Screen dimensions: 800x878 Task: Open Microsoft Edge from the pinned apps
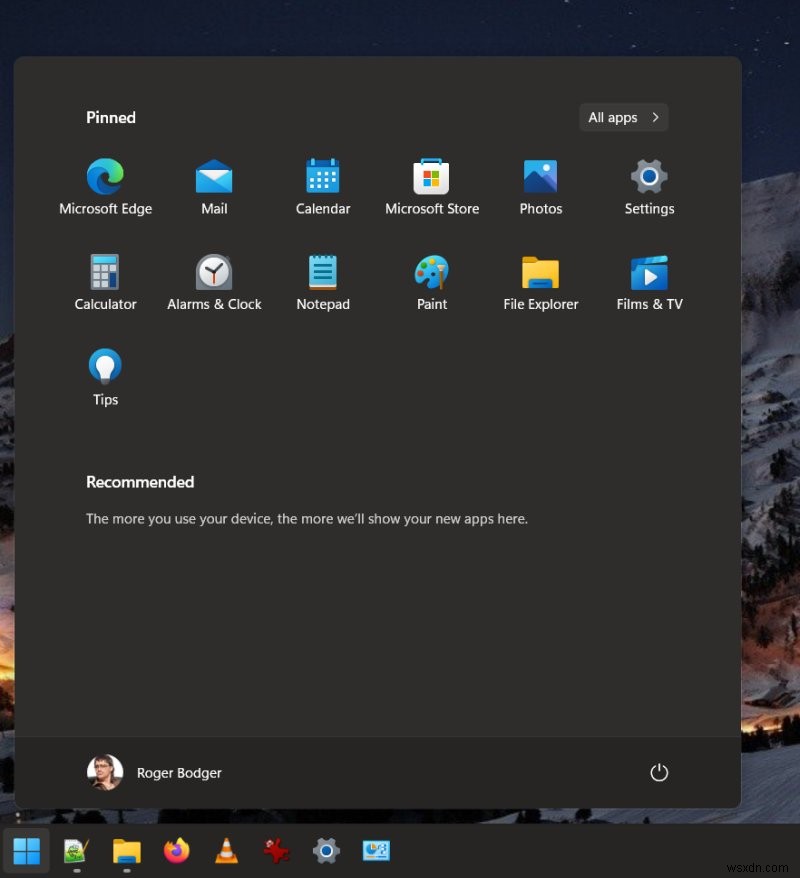[x=105, y=178]
